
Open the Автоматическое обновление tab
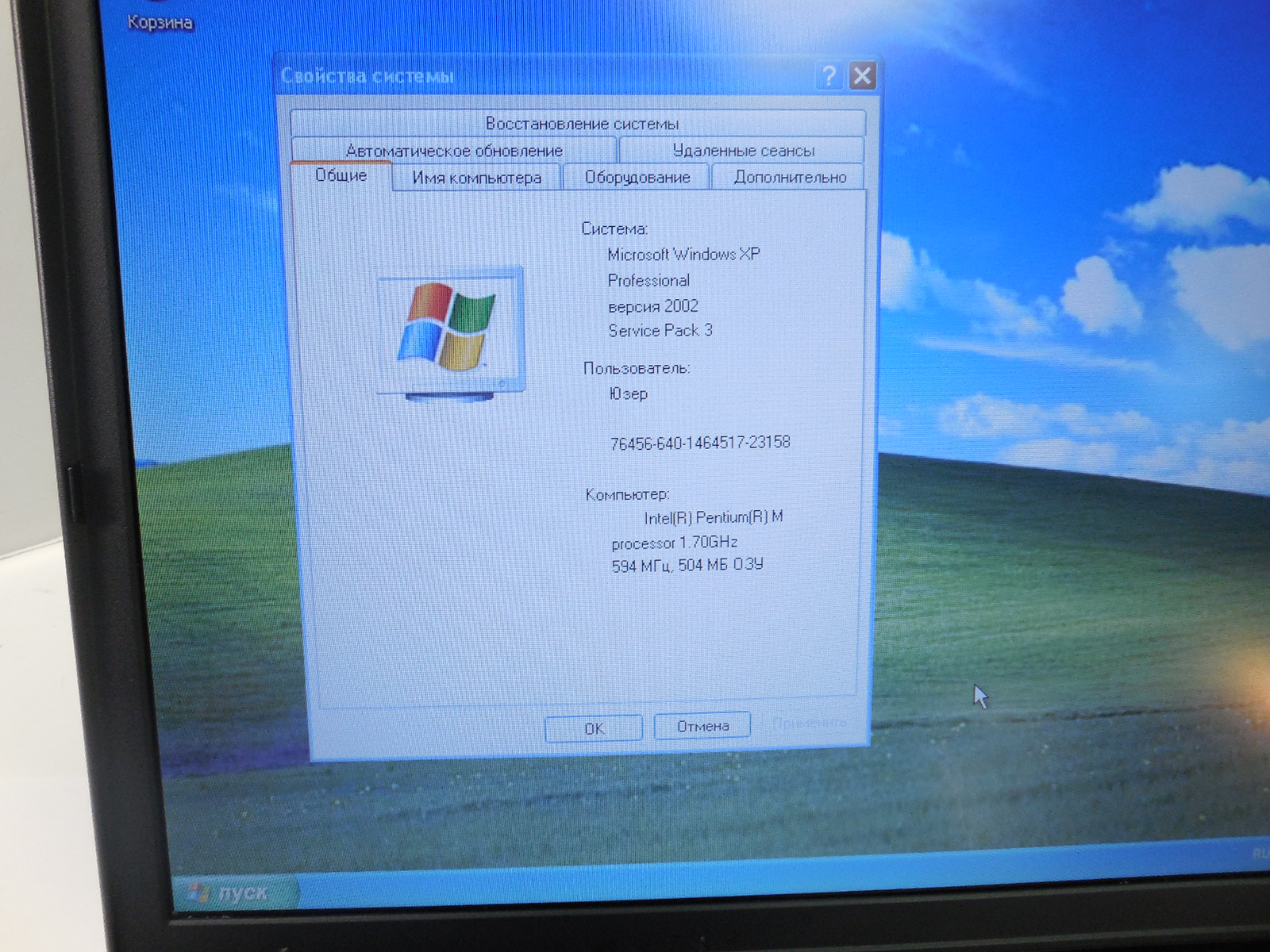pyautogui.click(x=453, y=151)
